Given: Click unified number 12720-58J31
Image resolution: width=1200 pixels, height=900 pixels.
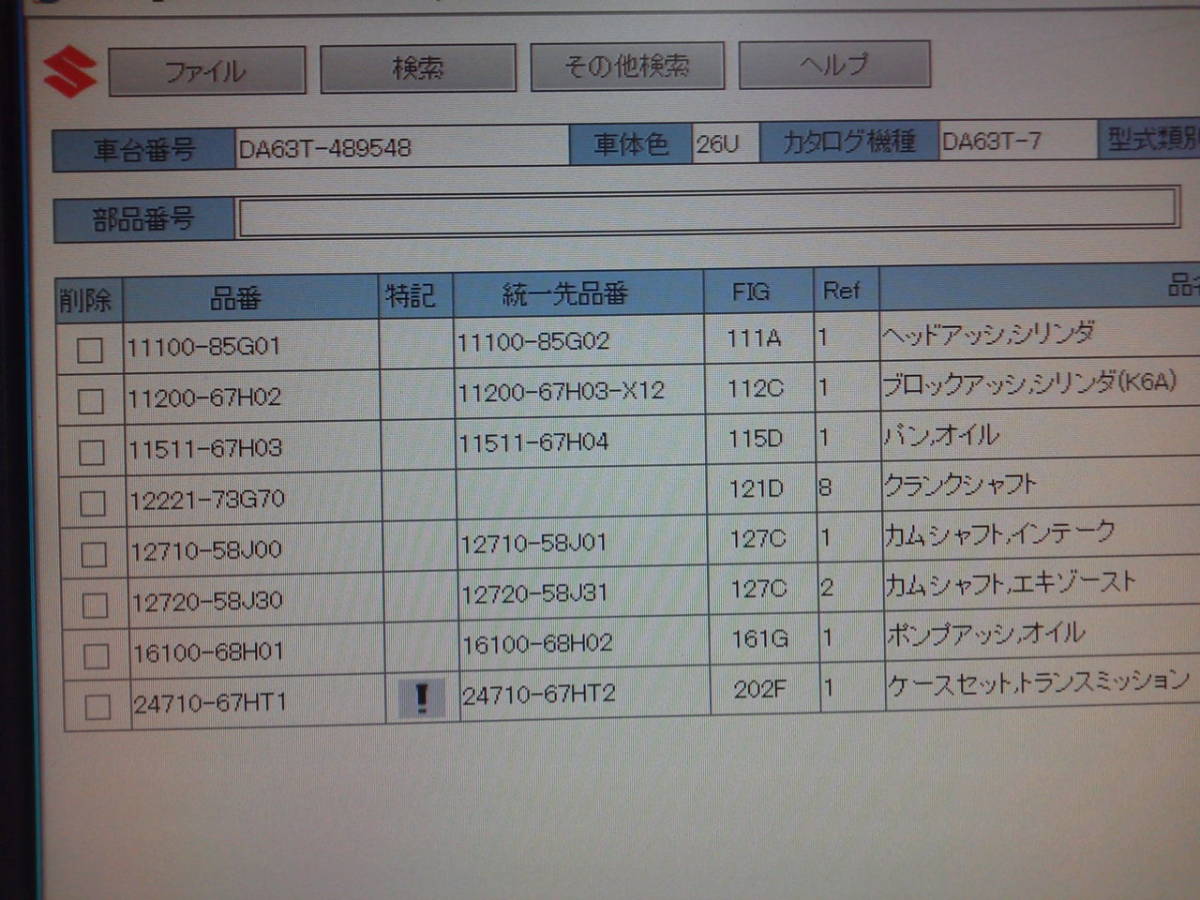Looking at the screenshot, I should 536,593.
